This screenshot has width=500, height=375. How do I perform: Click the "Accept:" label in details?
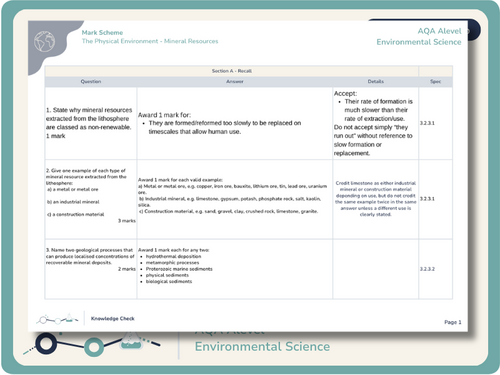click(345, 94)
